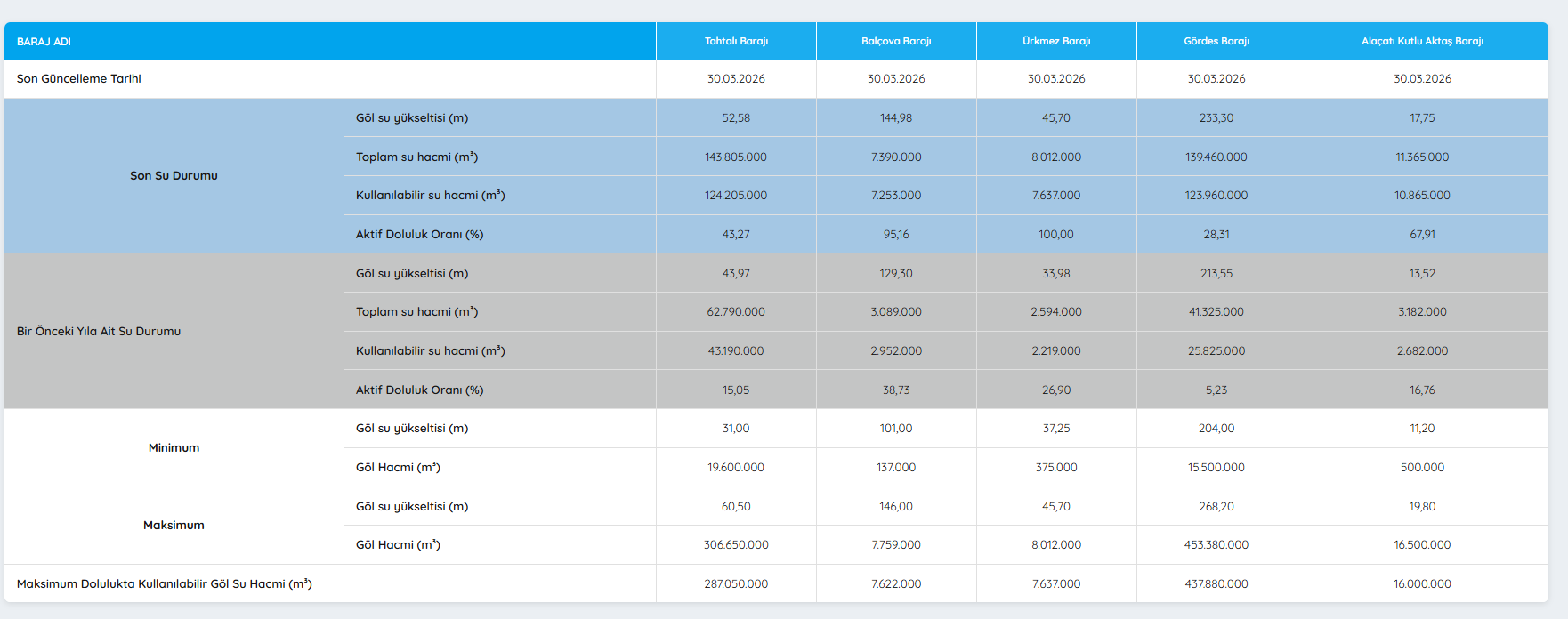Select the Ürkmez Barajı column header
The width and height of the screenshot is (1568, 619).
click(x=1056, y=41)
